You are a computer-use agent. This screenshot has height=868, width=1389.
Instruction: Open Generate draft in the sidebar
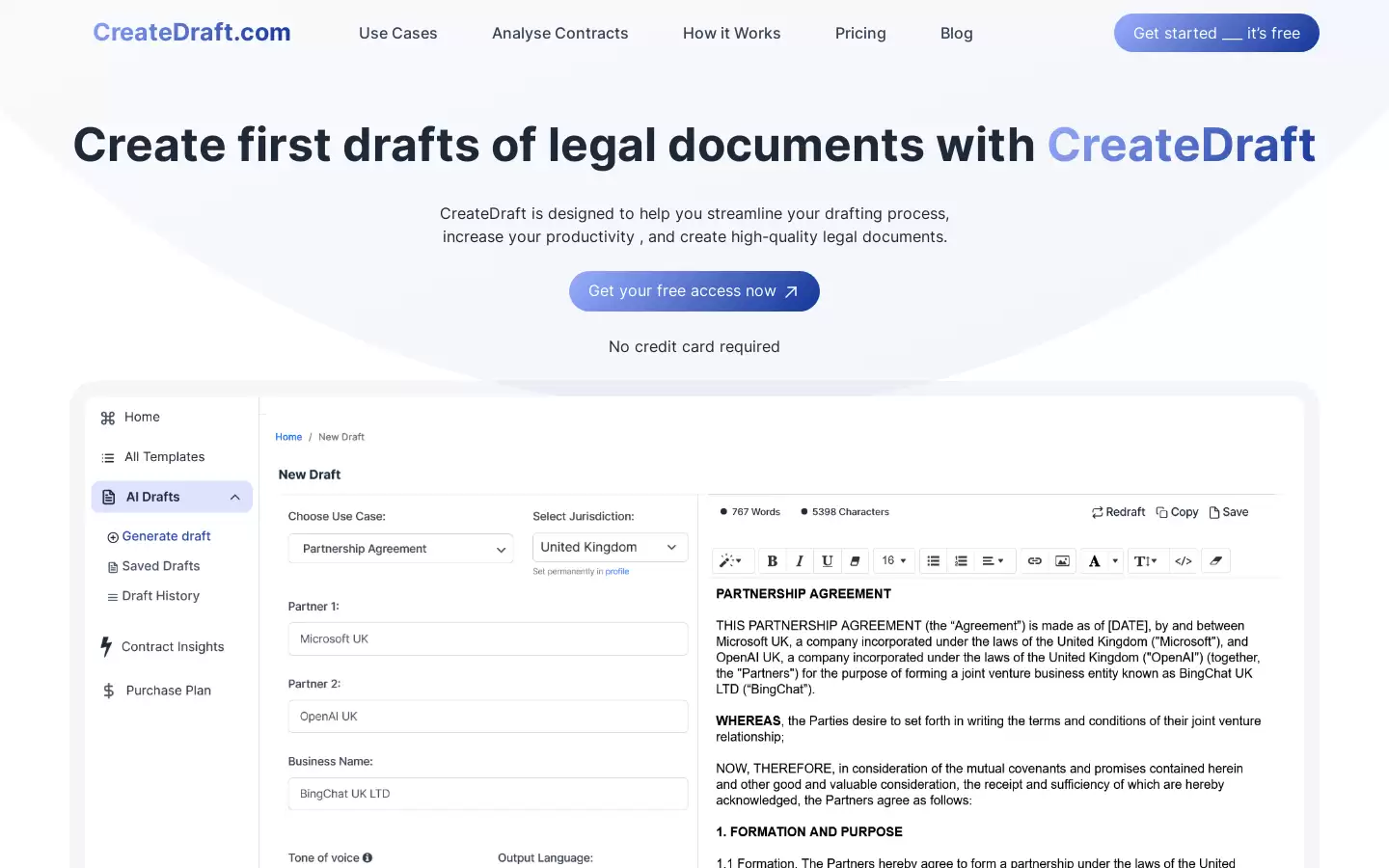click(159, 536)
